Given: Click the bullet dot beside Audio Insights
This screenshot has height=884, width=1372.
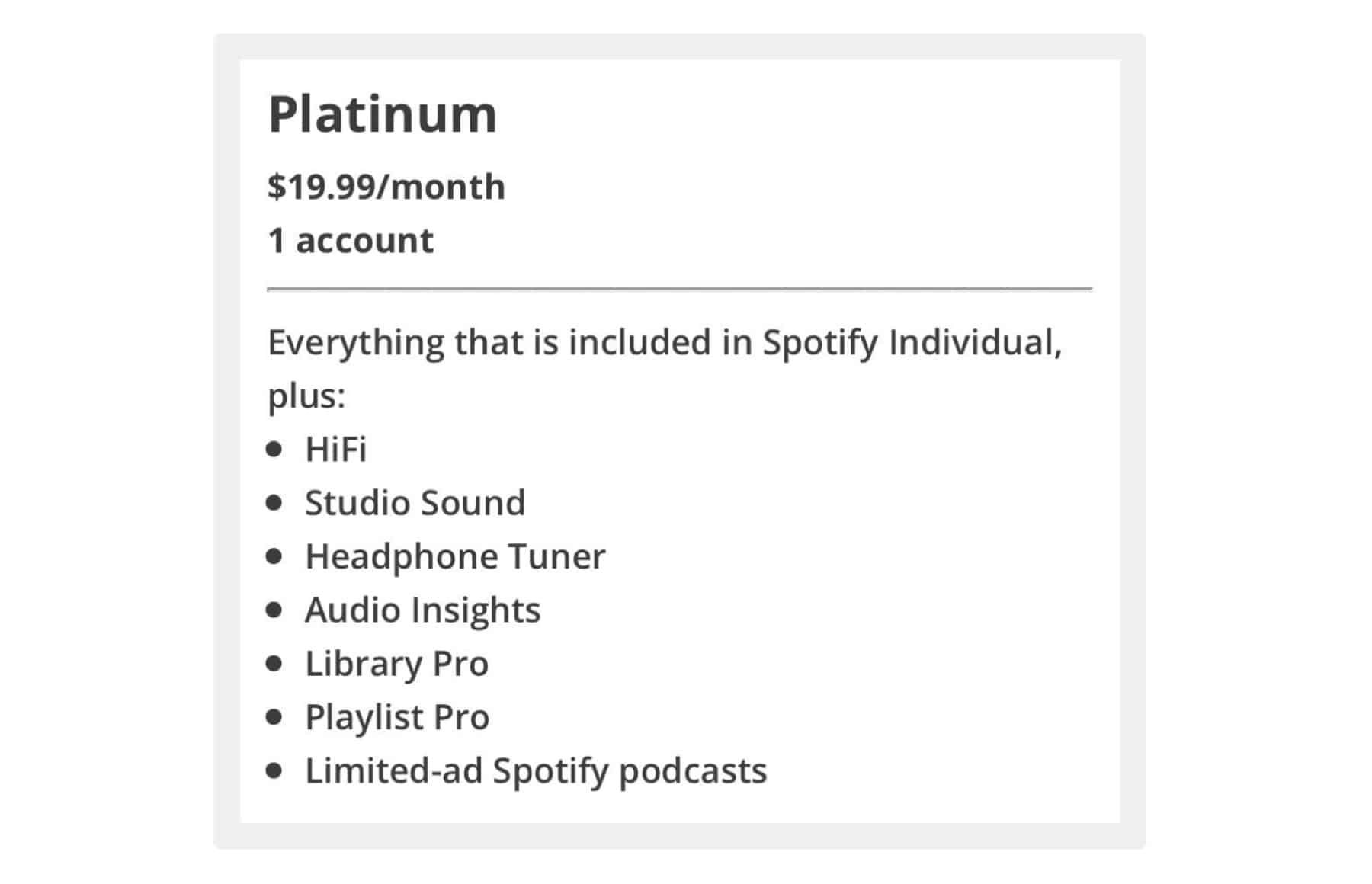Looking at the screenshot, I should coord(274,610).
